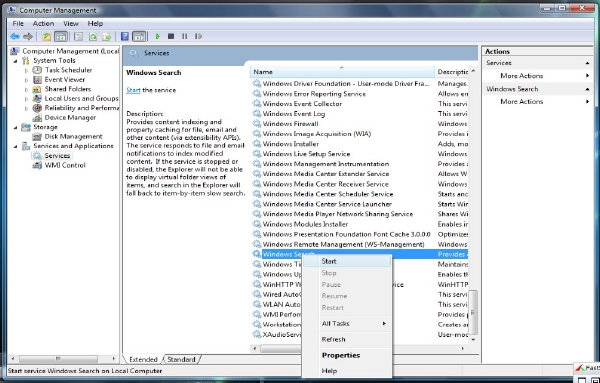Select Windows Error Reporting Service row
Viewport: 600px width, 383px height.
[x=360, y=94]
